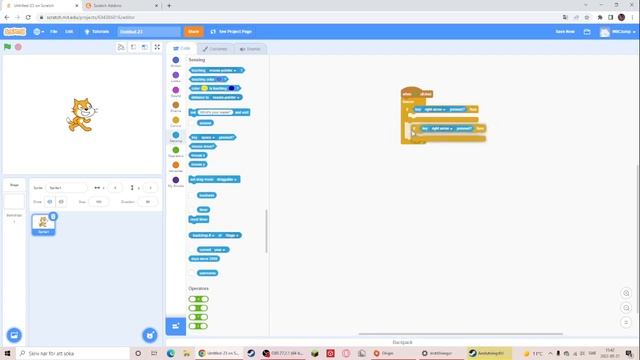Reload the browser page

(28, 17)
